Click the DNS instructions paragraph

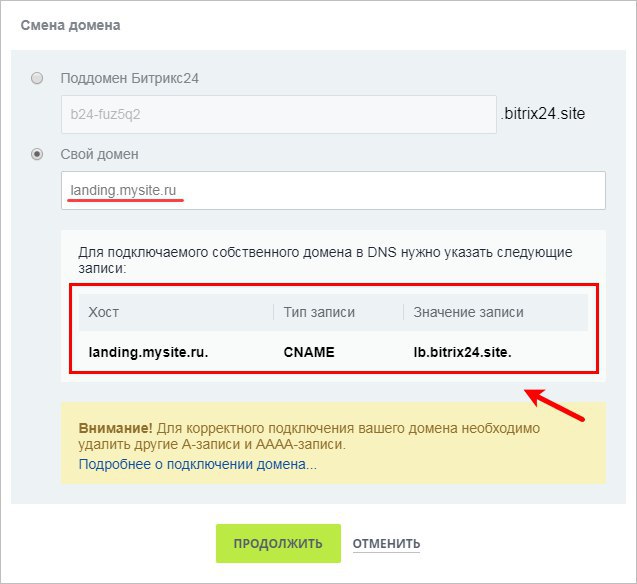[x=325, y=260]
